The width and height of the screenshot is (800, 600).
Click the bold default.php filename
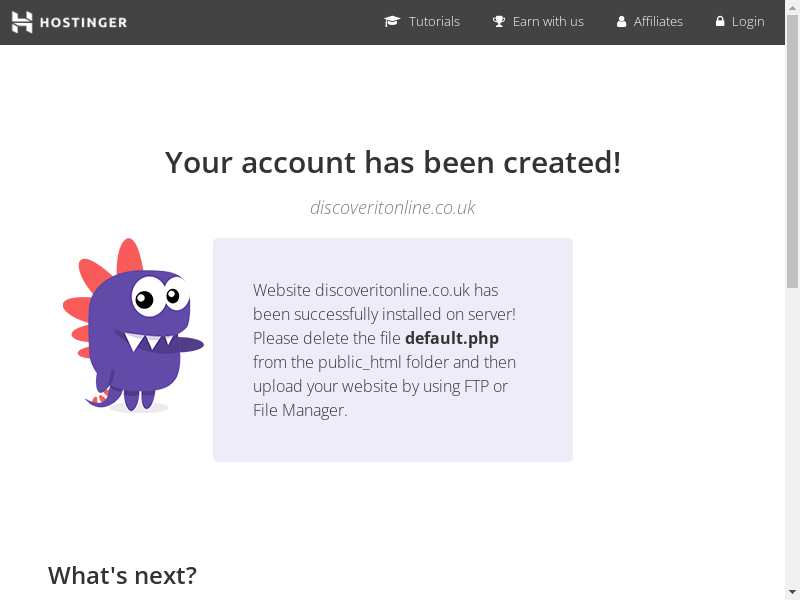[x=451, y=338]
